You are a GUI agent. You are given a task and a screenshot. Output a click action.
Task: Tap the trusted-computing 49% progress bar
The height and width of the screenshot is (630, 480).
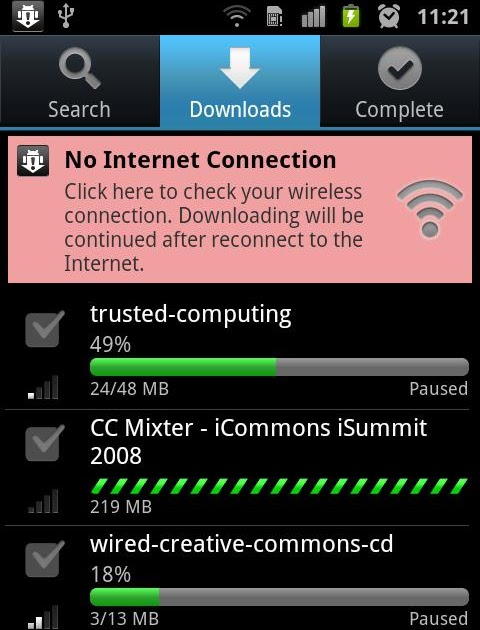click(279, 367)
